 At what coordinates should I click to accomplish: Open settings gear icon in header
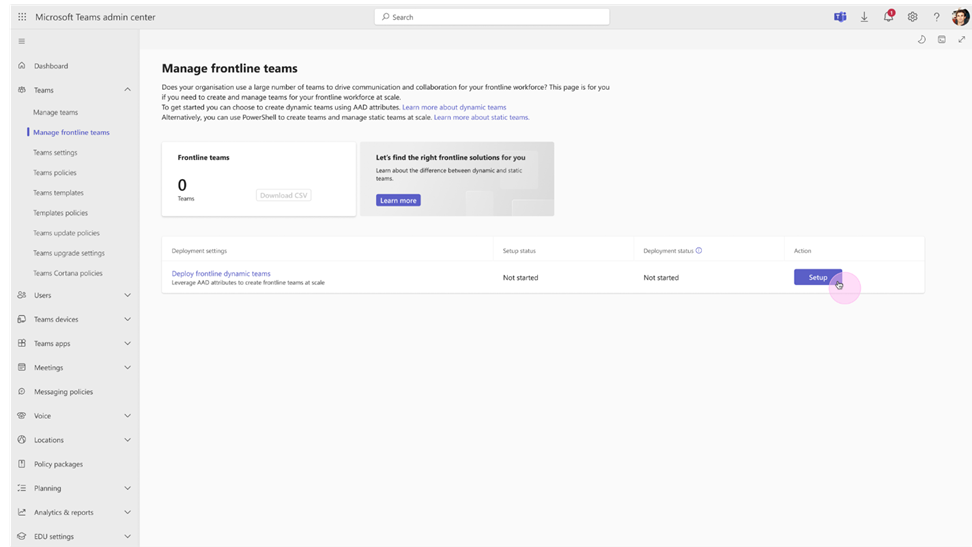[x=912, y=17]
